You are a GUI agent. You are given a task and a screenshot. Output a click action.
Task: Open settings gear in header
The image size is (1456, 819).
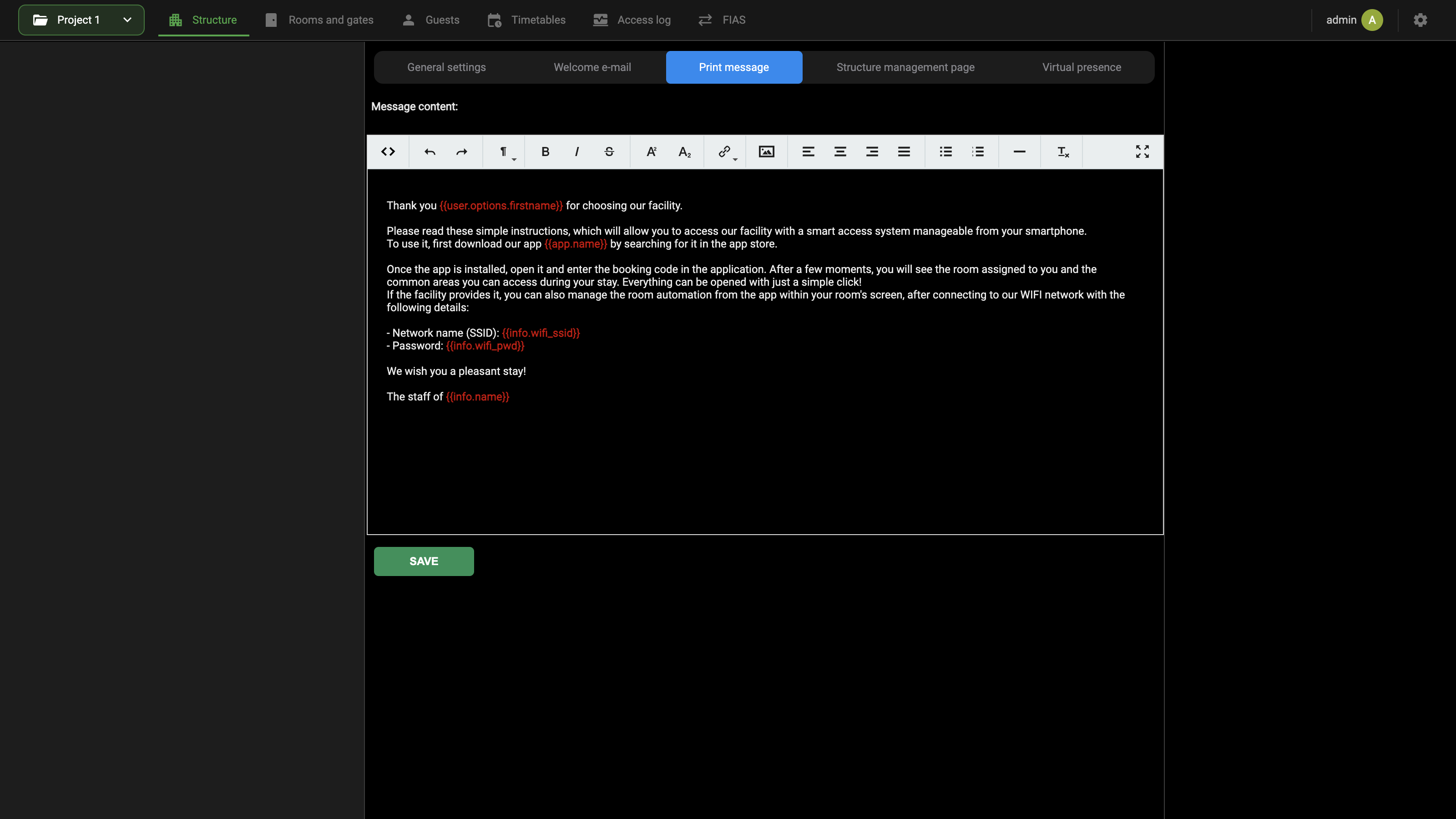[x=1421, y=20]
